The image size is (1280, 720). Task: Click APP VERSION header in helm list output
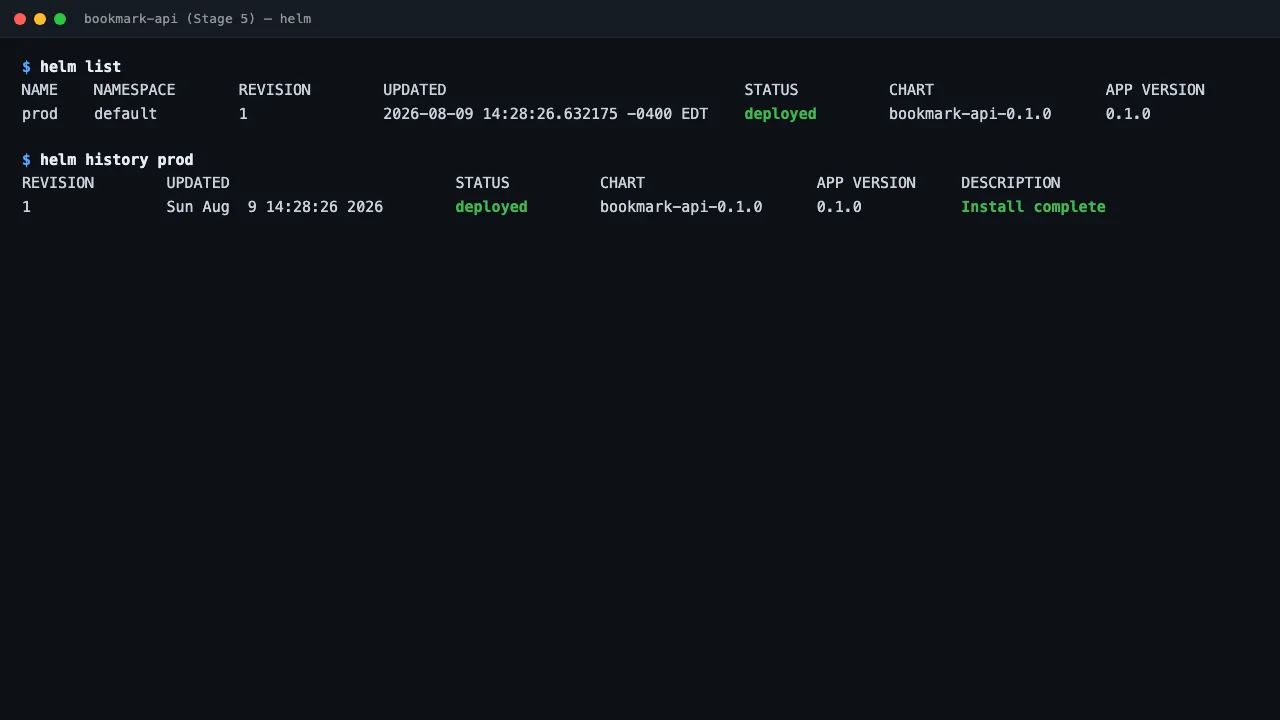(x=1155, y=90)
